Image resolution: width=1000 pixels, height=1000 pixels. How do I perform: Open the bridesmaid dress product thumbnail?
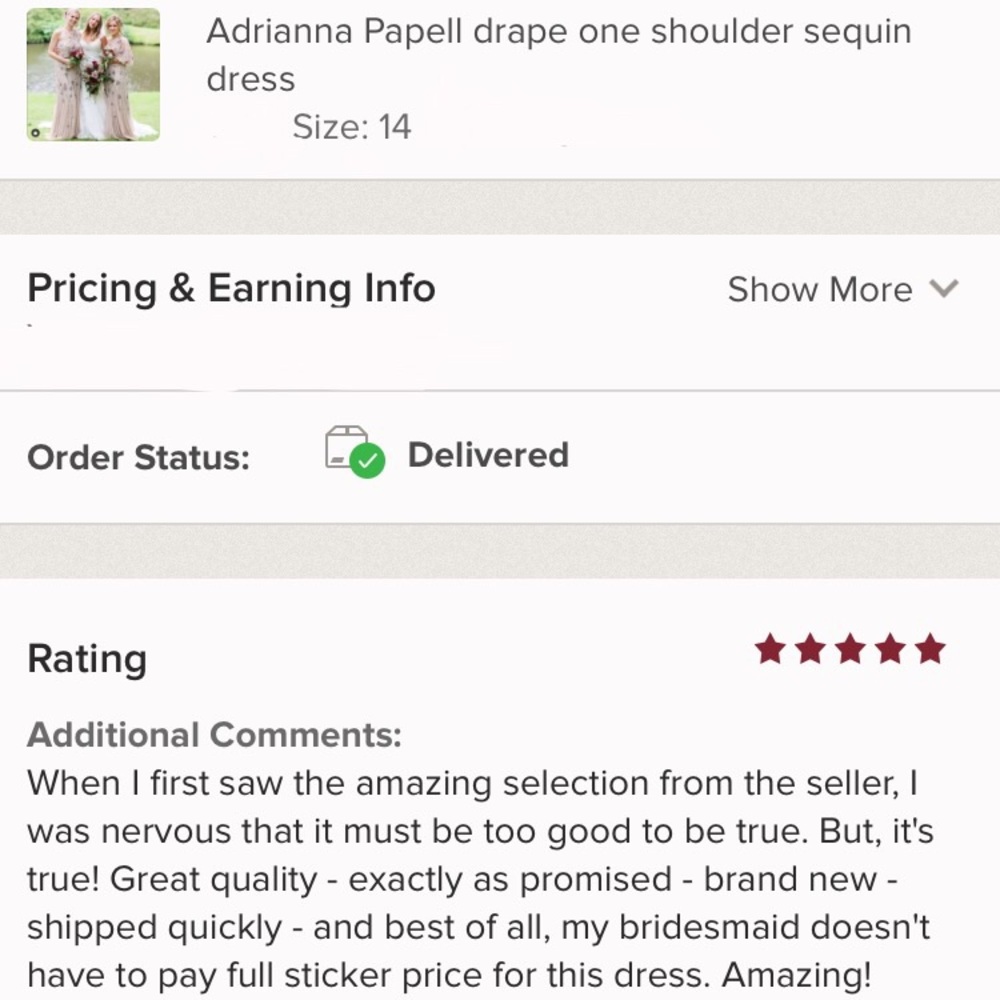93,75
